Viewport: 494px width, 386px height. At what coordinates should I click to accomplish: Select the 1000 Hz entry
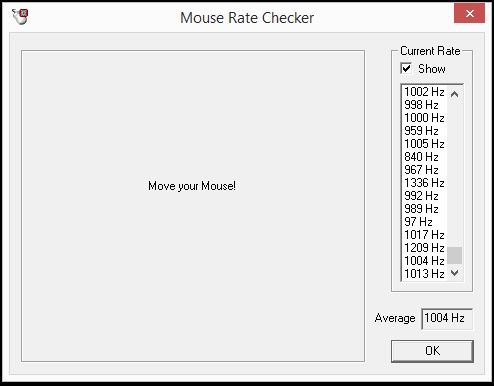tap(424, 118)
